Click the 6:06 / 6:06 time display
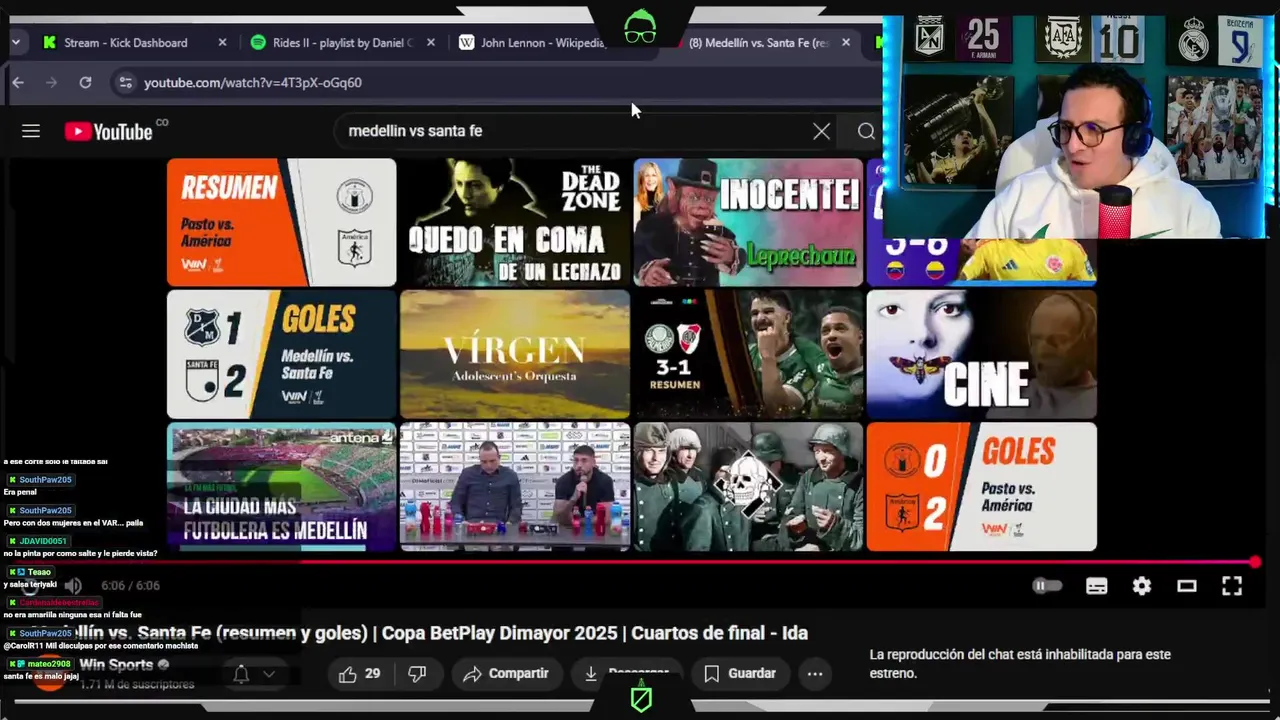This screenshot has height=720, width=1280. [x=130, y=586]
